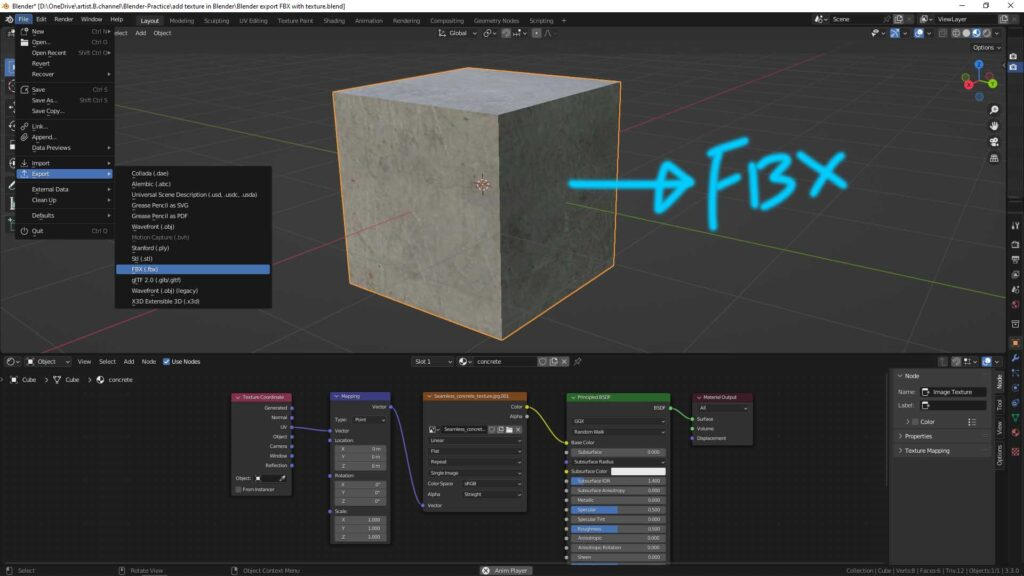Expand the Texture Mapping panel
1024x576 pixels.
click(926, 451)
